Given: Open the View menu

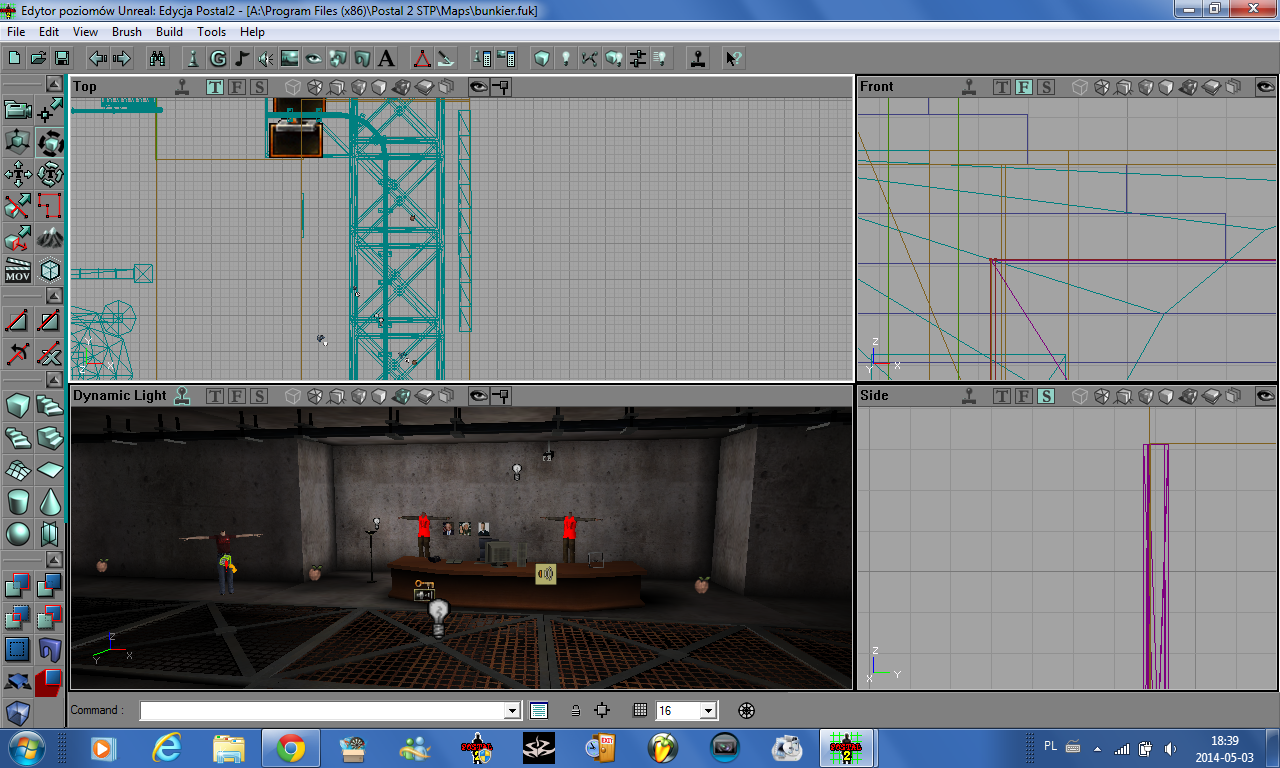Looking at the screenshot, I should (x=85, y=32).
